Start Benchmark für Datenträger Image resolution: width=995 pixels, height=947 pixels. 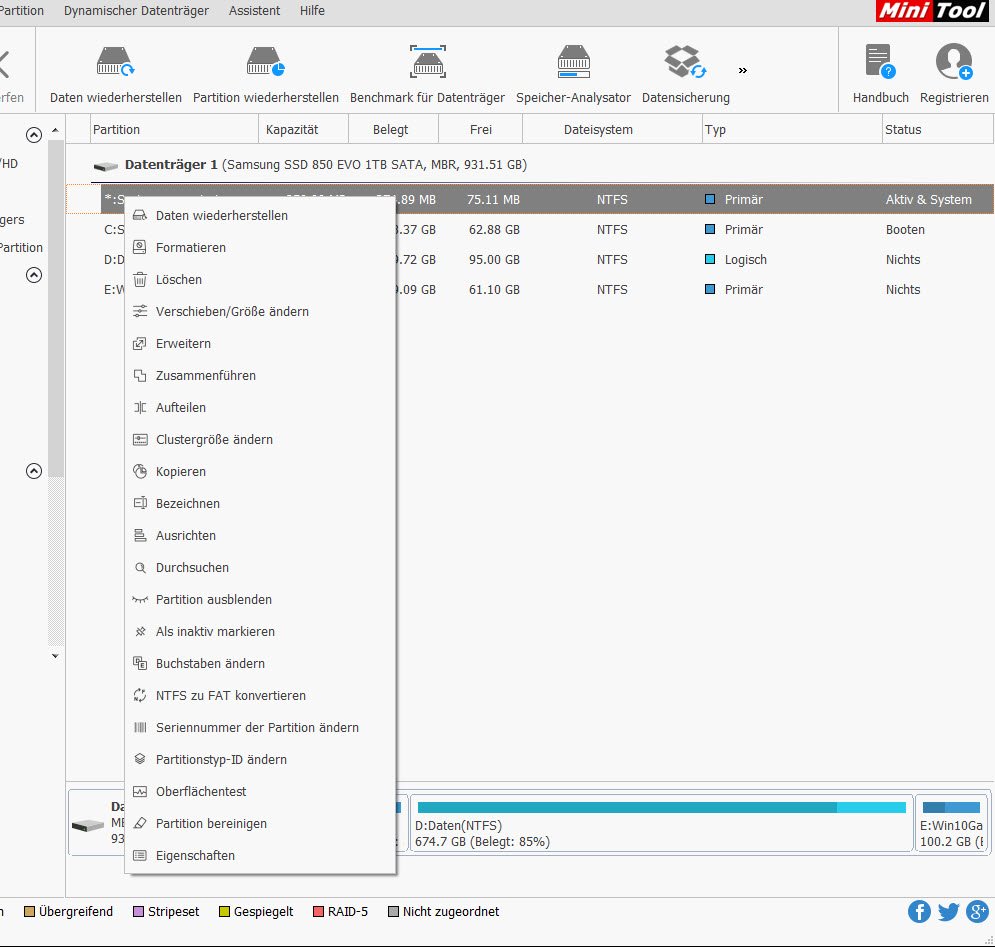point(427,70)
